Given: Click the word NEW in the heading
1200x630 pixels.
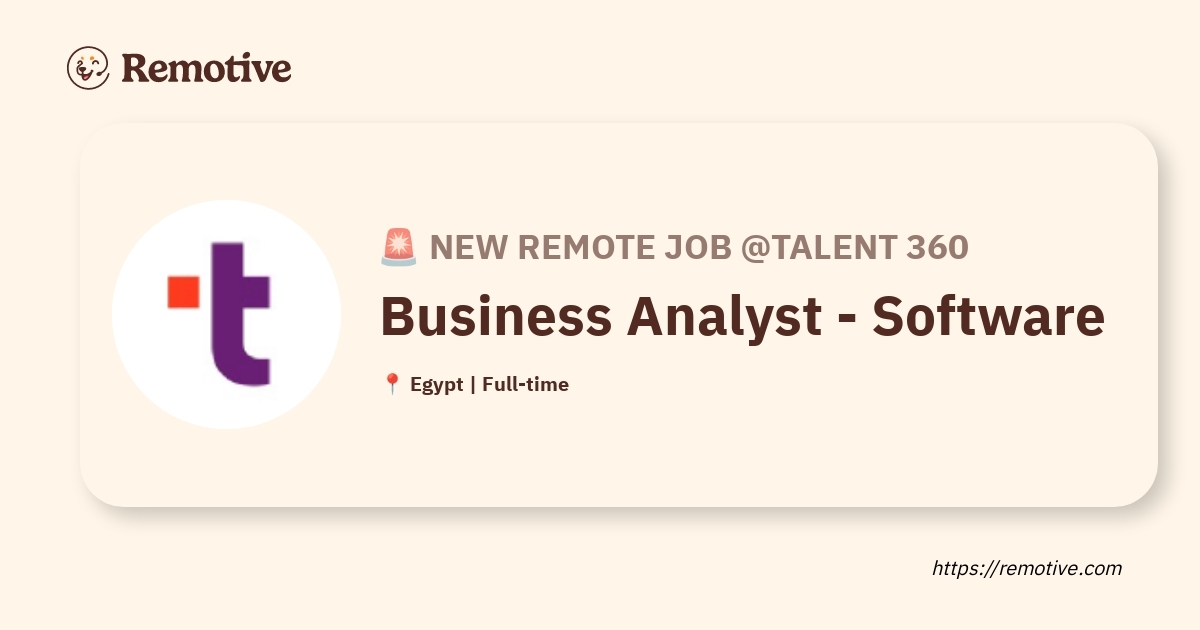Looking at the screenshot, I should (464, 247).
